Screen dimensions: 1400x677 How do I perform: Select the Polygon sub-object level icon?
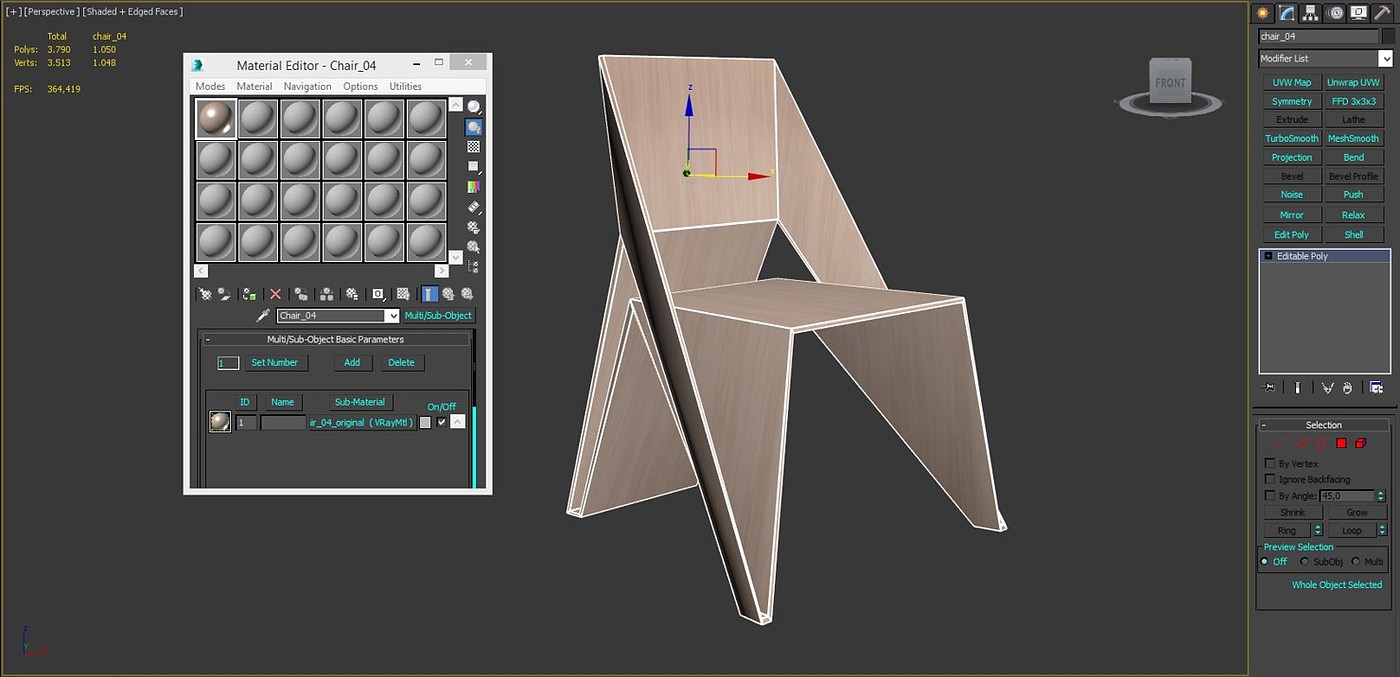(x=1341, y=443)
